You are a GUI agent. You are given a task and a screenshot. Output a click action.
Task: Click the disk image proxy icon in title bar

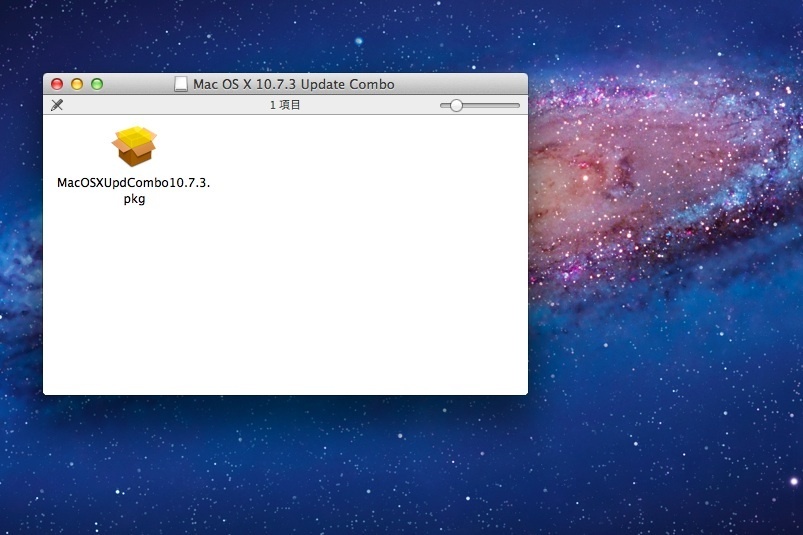(x=181, y=84)
